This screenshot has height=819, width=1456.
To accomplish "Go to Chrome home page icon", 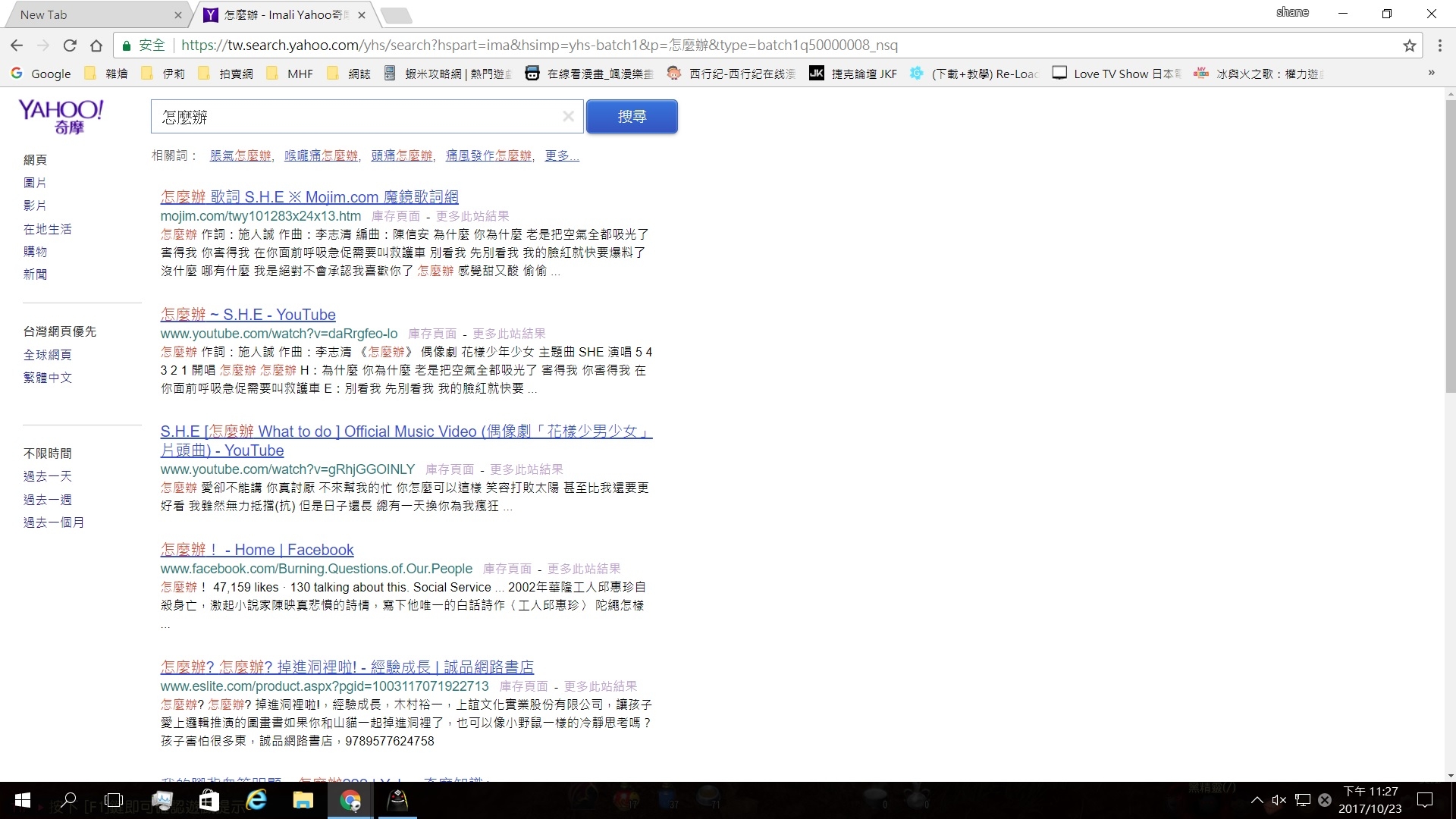I will 96,45.
